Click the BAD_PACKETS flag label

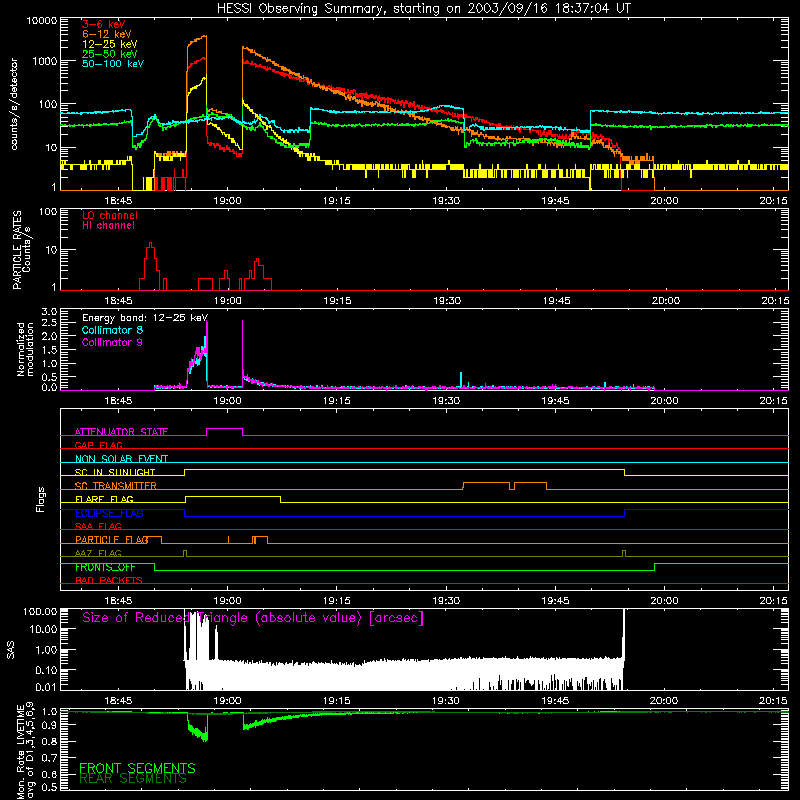[x=109, y=580]
